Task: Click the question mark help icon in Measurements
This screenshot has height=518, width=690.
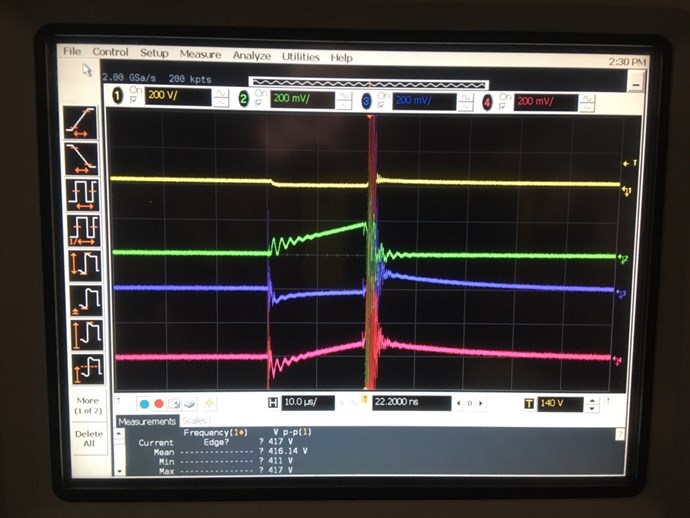Action: click(620, 435)
